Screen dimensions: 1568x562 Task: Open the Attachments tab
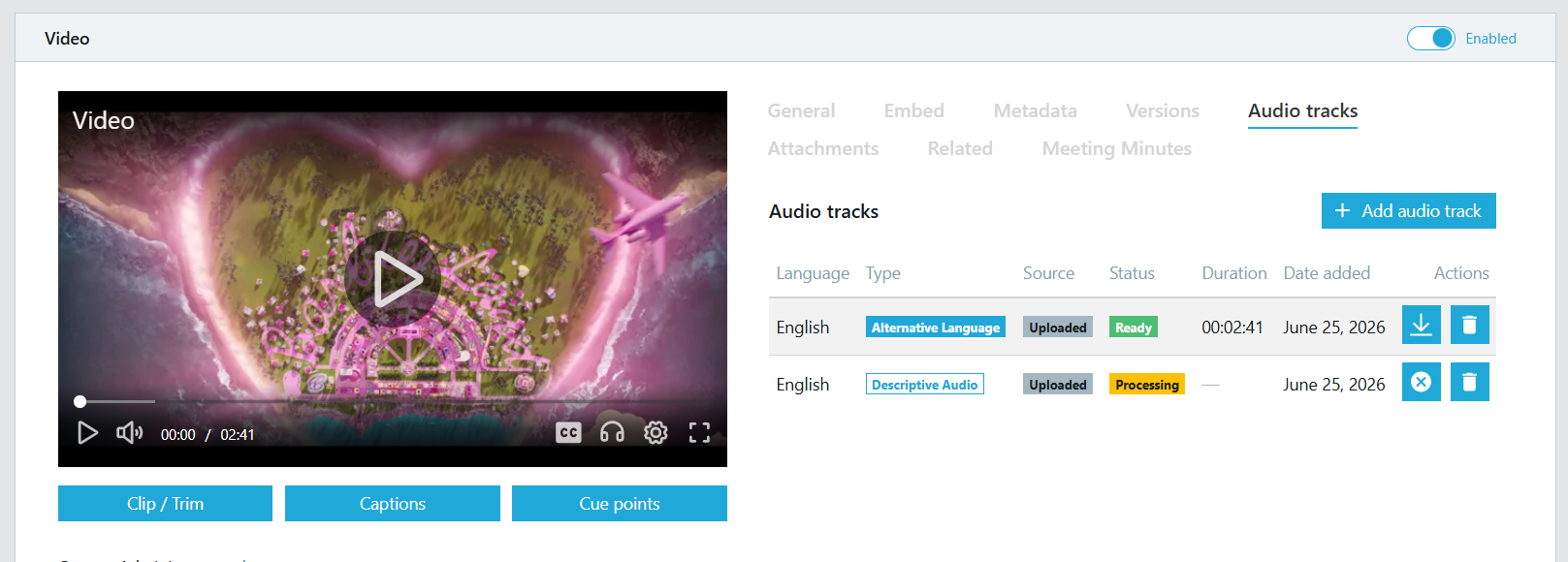pyautogui.click(x=823, y=148)
